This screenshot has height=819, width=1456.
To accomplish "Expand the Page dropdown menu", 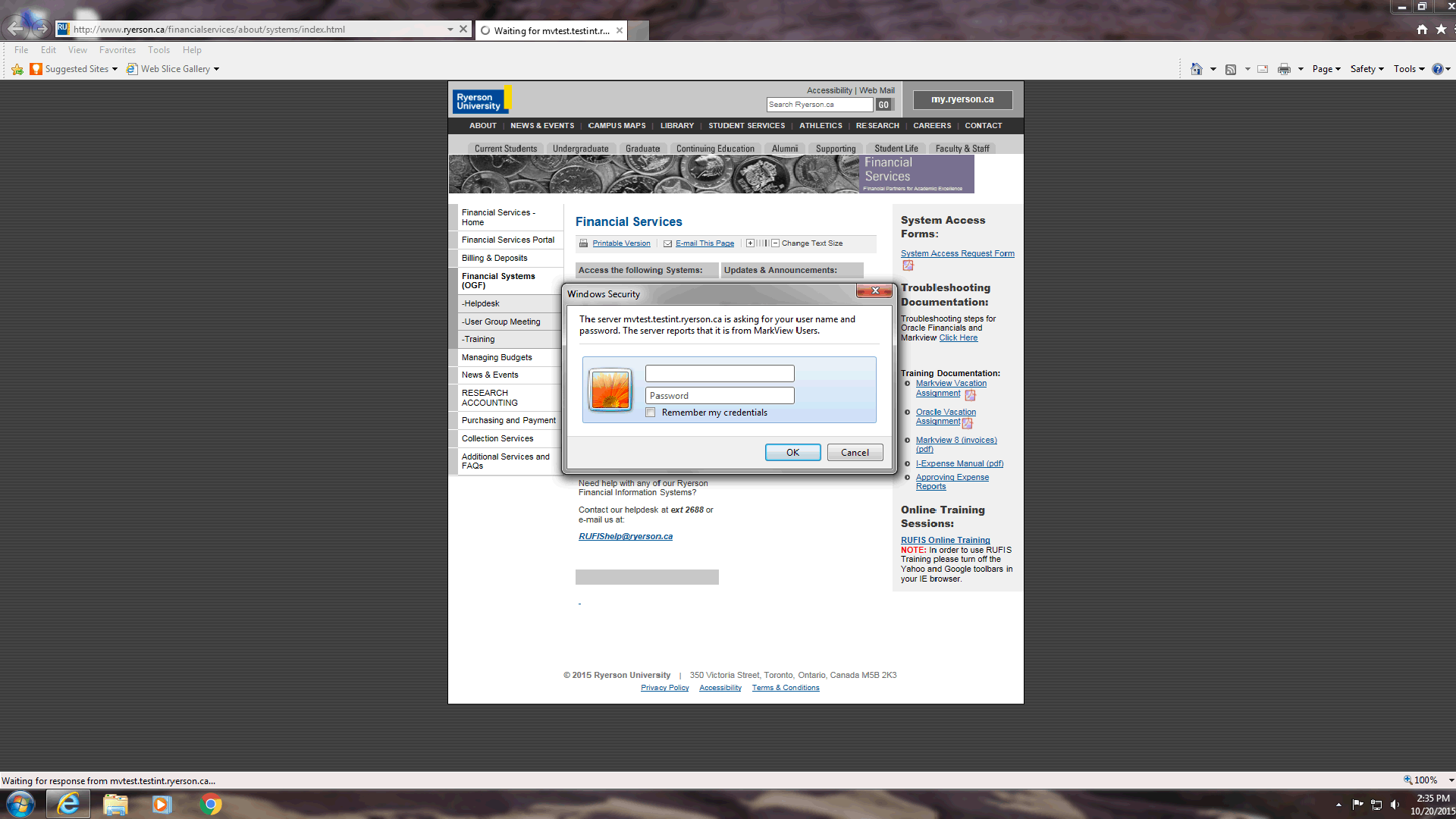I will [x=1326, y=69].
